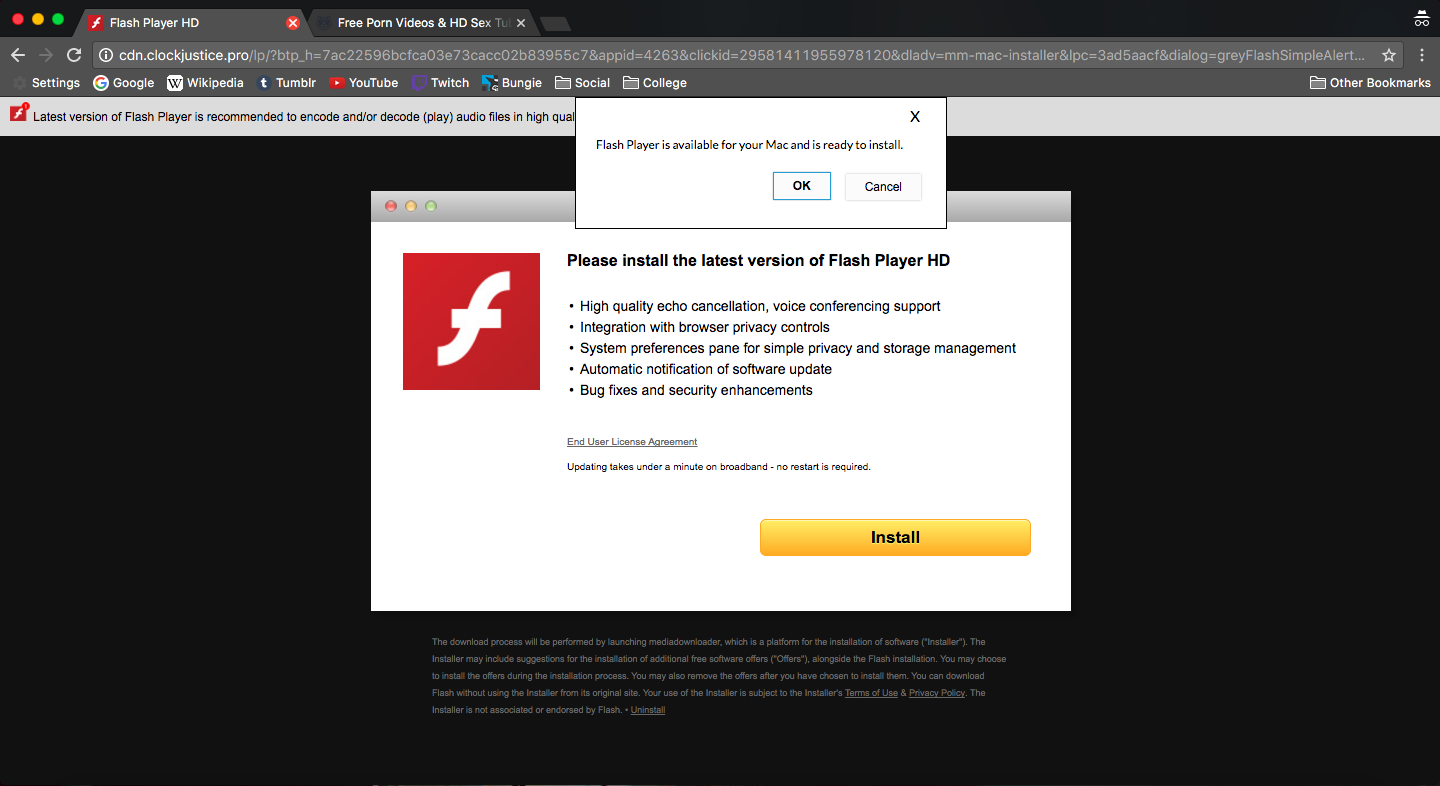The width and height of the screenshot is (1440, 786).
Task: Click the Uninstall link
Action: click(648, 710)
